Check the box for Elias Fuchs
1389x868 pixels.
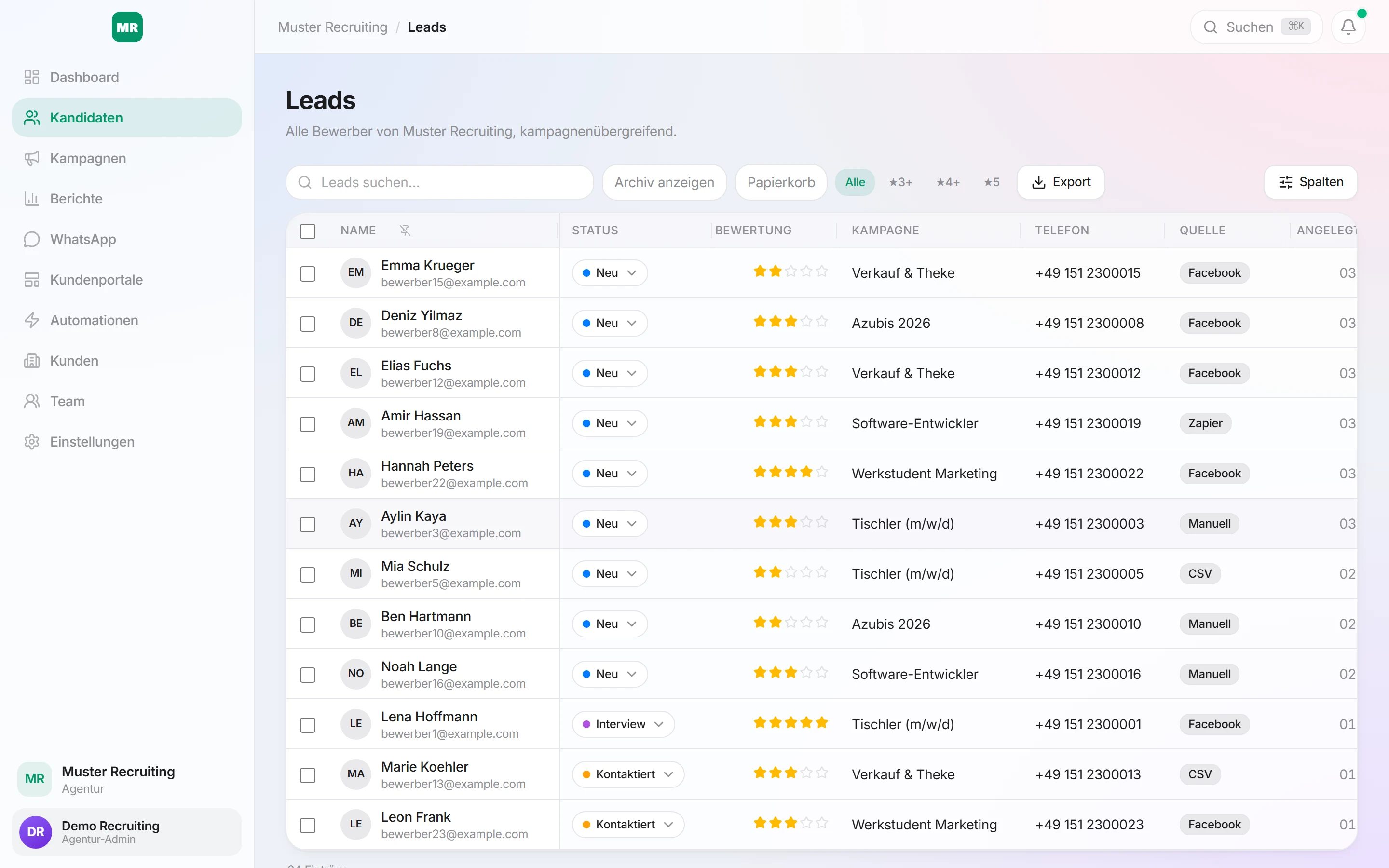[308, 374]
